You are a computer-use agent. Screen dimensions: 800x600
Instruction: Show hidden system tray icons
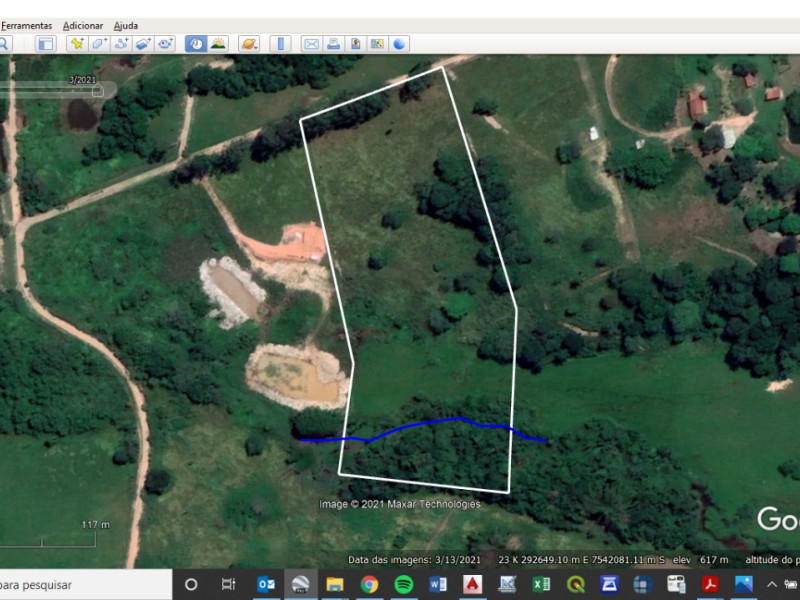coord(772,585)
